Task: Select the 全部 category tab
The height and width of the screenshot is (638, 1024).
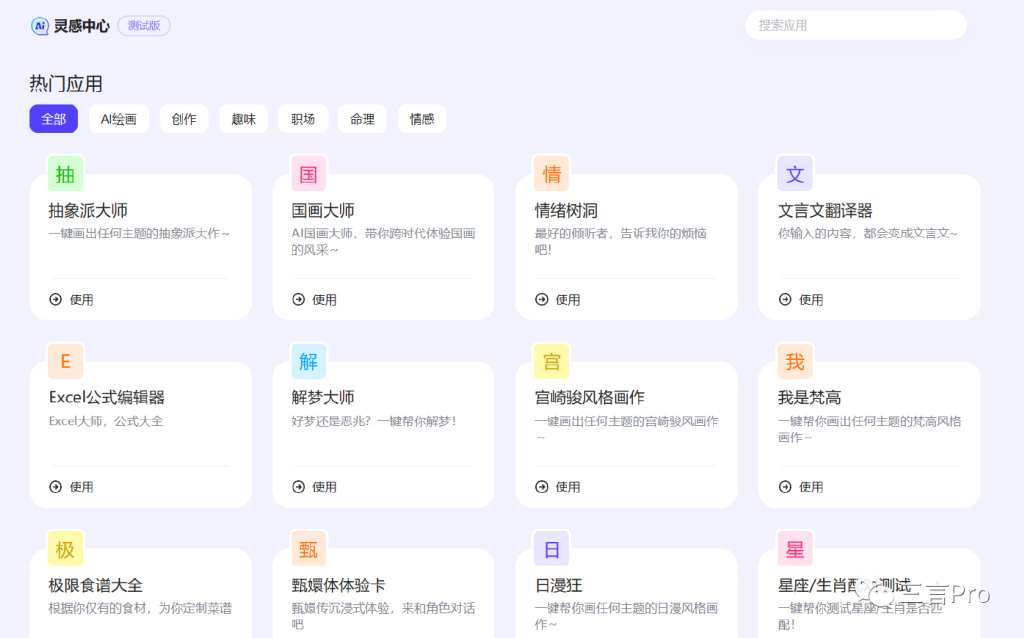Action: [53, 119]
